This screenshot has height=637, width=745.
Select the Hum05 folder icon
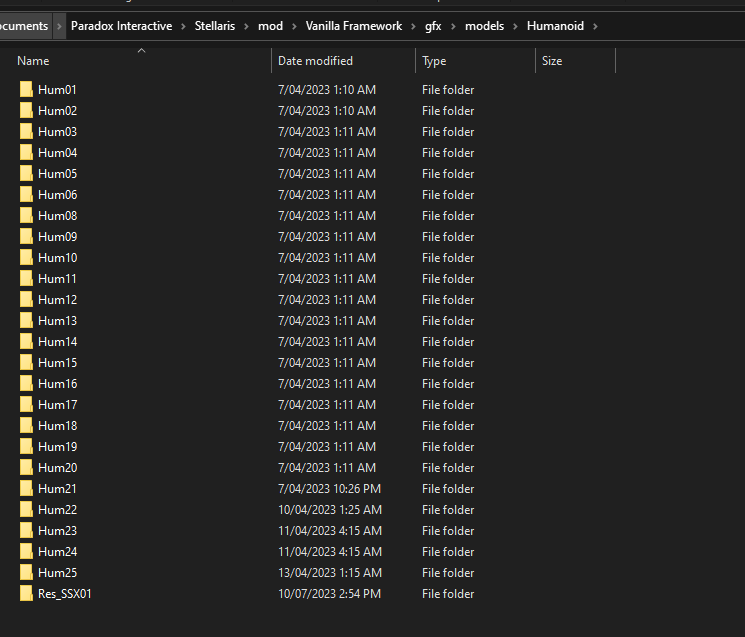coord(26,173)
